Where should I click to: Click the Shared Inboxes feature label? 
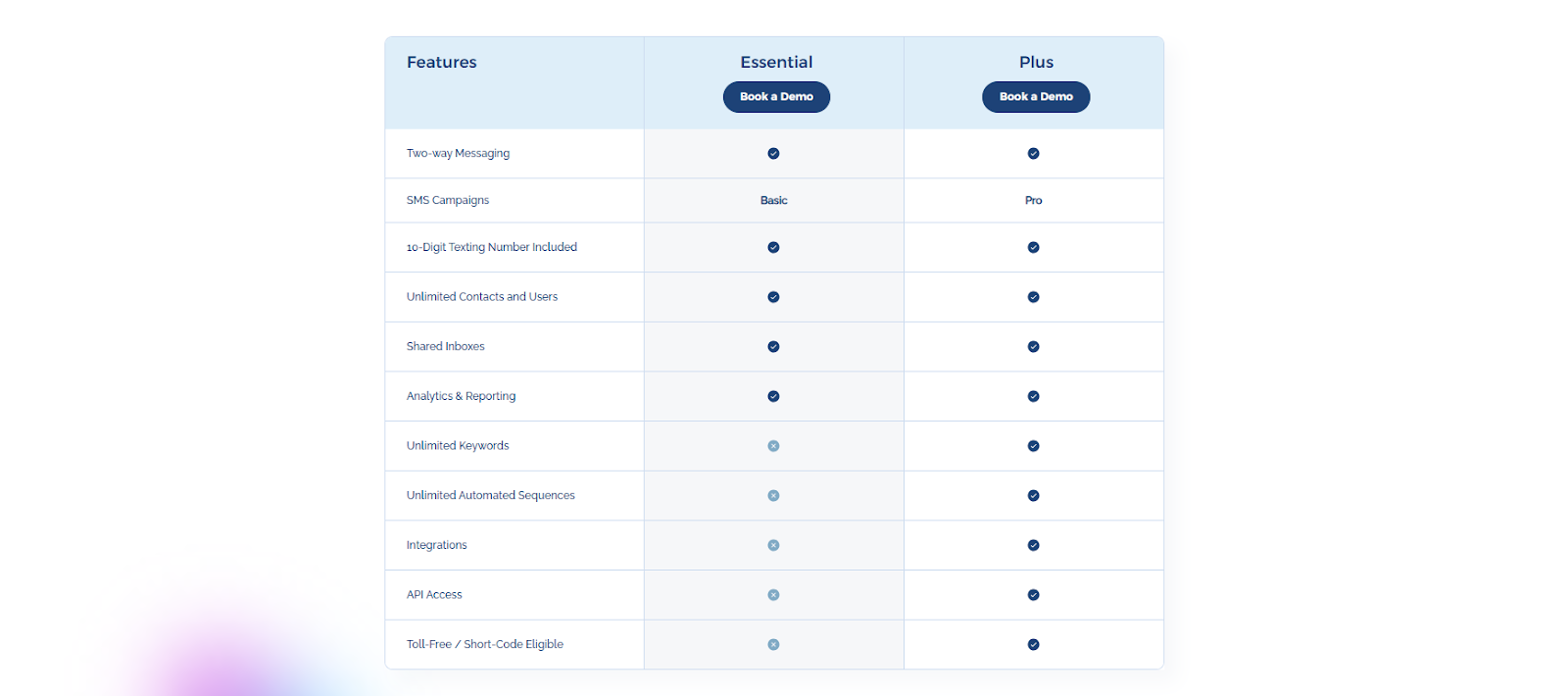click(x=446, y=347)
